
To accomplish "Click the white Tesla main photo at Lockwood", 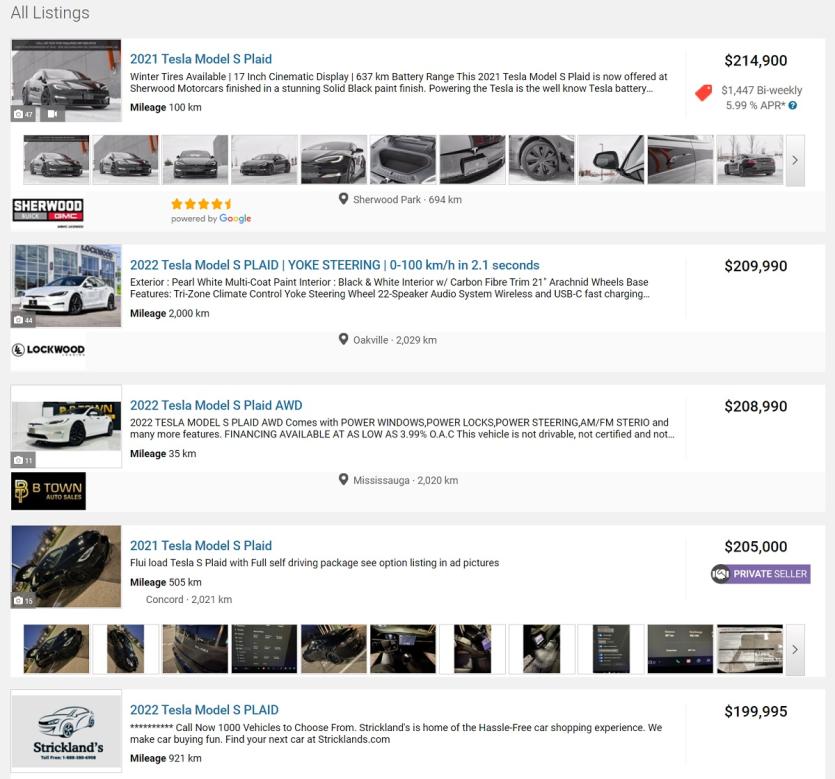I will [66, 285].
